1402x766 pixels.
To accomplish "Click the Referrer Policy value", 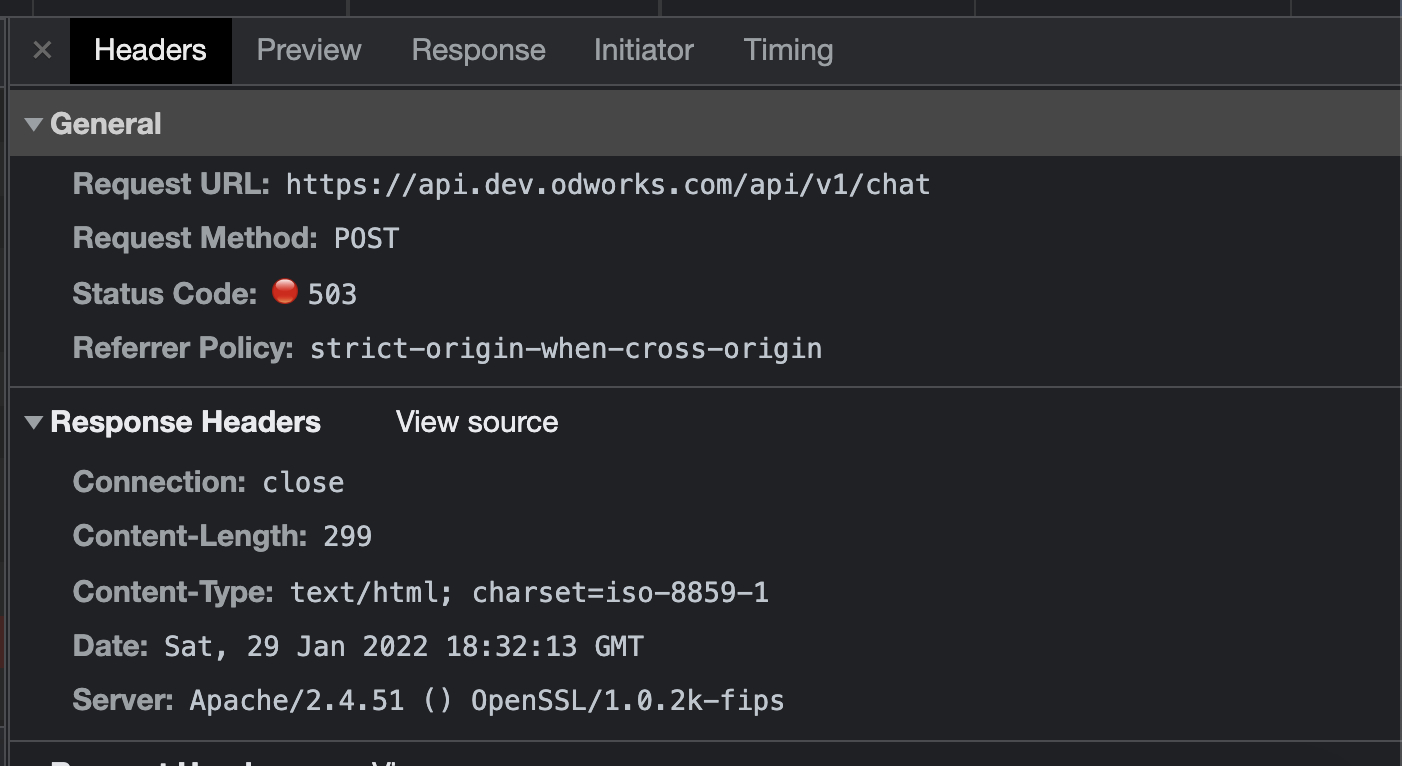I will click(x=565, y=349).
